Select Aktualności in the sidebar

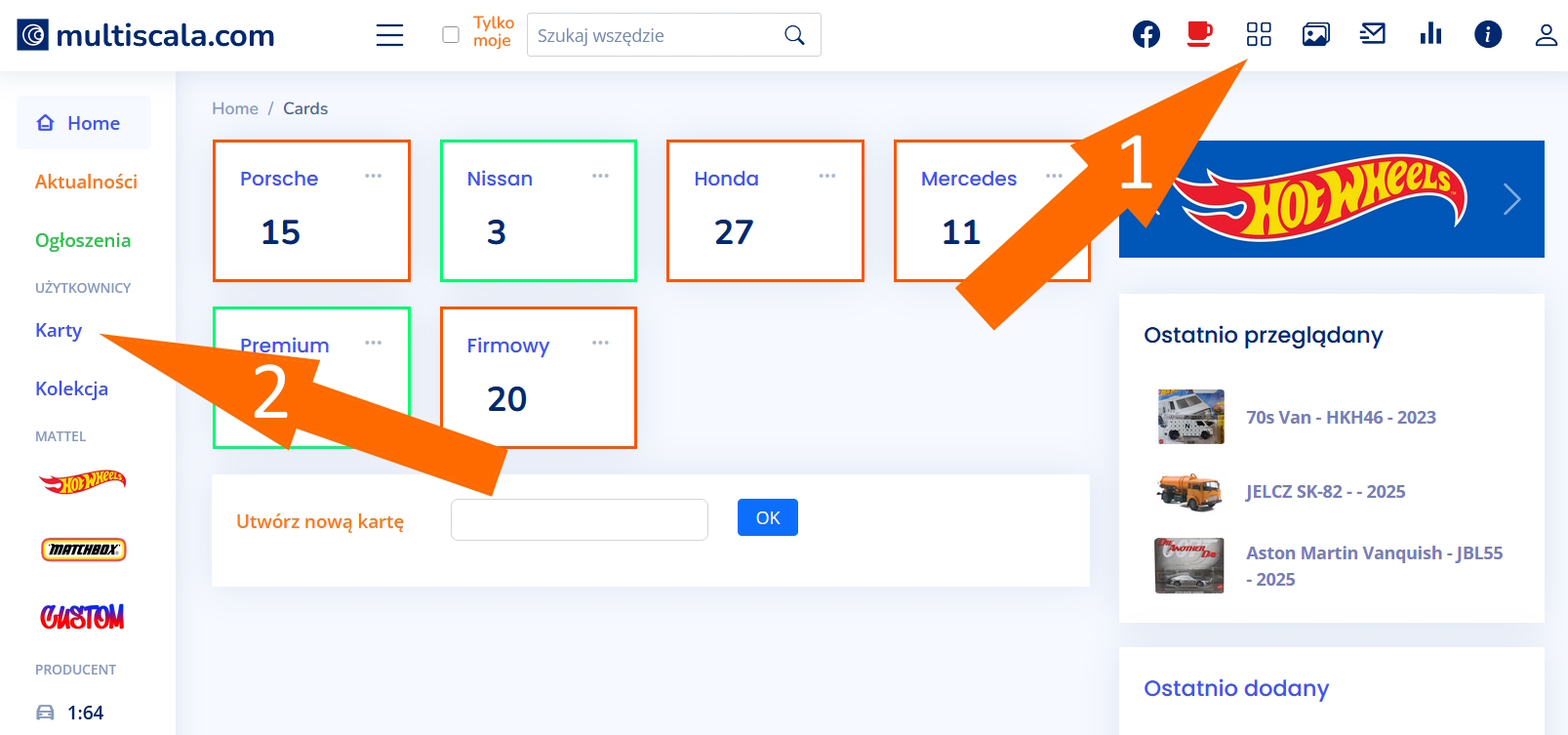click(x=86, y=182)
